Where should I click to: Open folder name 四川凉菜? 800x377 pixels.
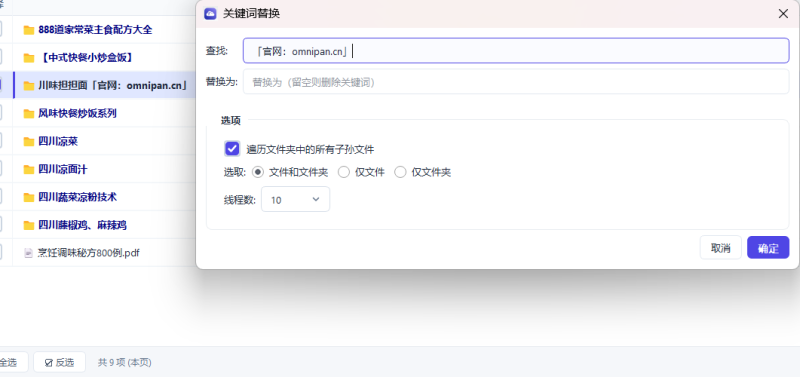coord(58,141)
